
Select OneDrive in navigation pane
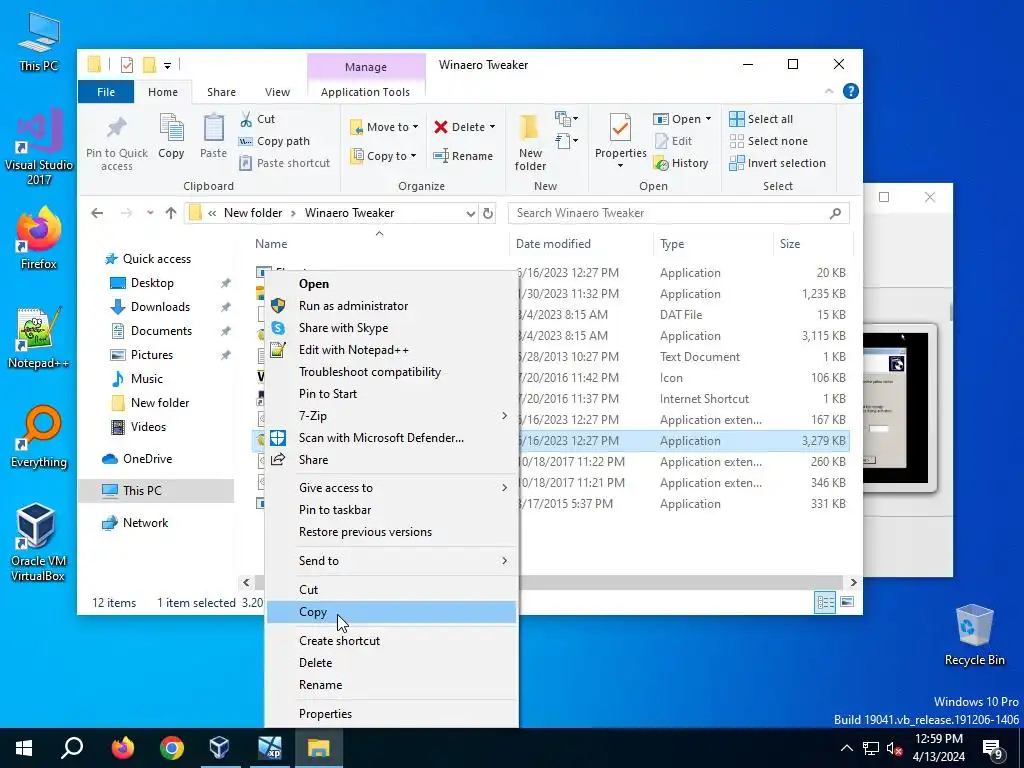(147, 459)
